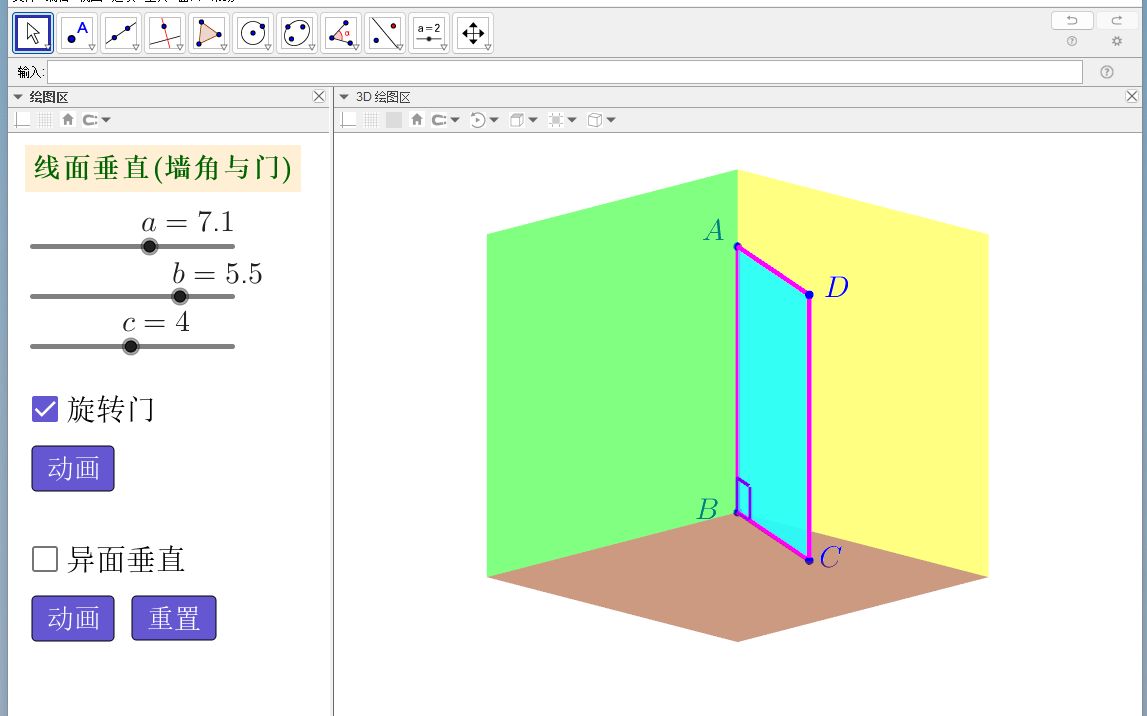The image size is (1147, 716).
Task: Select point C in 3D view
Action: pos(809,561)
